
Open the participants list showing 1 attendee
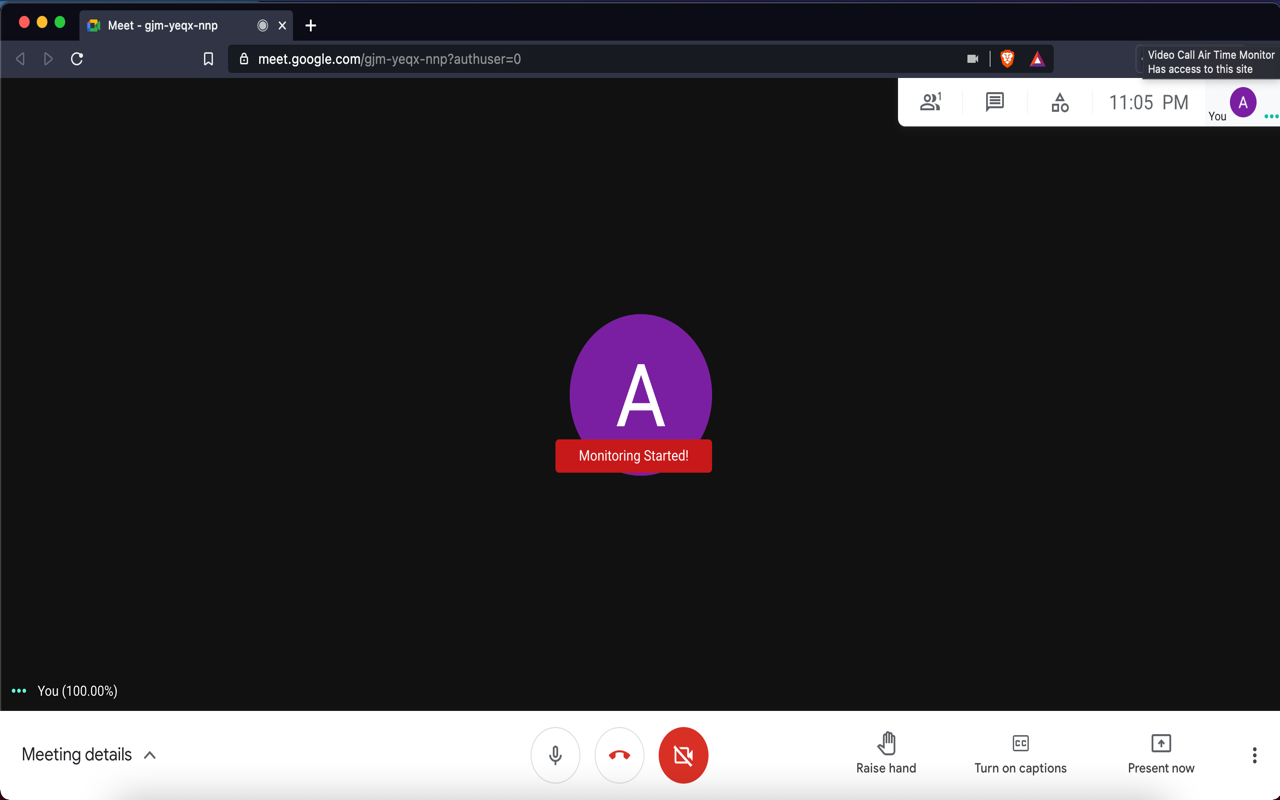pyautogui.click(x=931, y=101)
